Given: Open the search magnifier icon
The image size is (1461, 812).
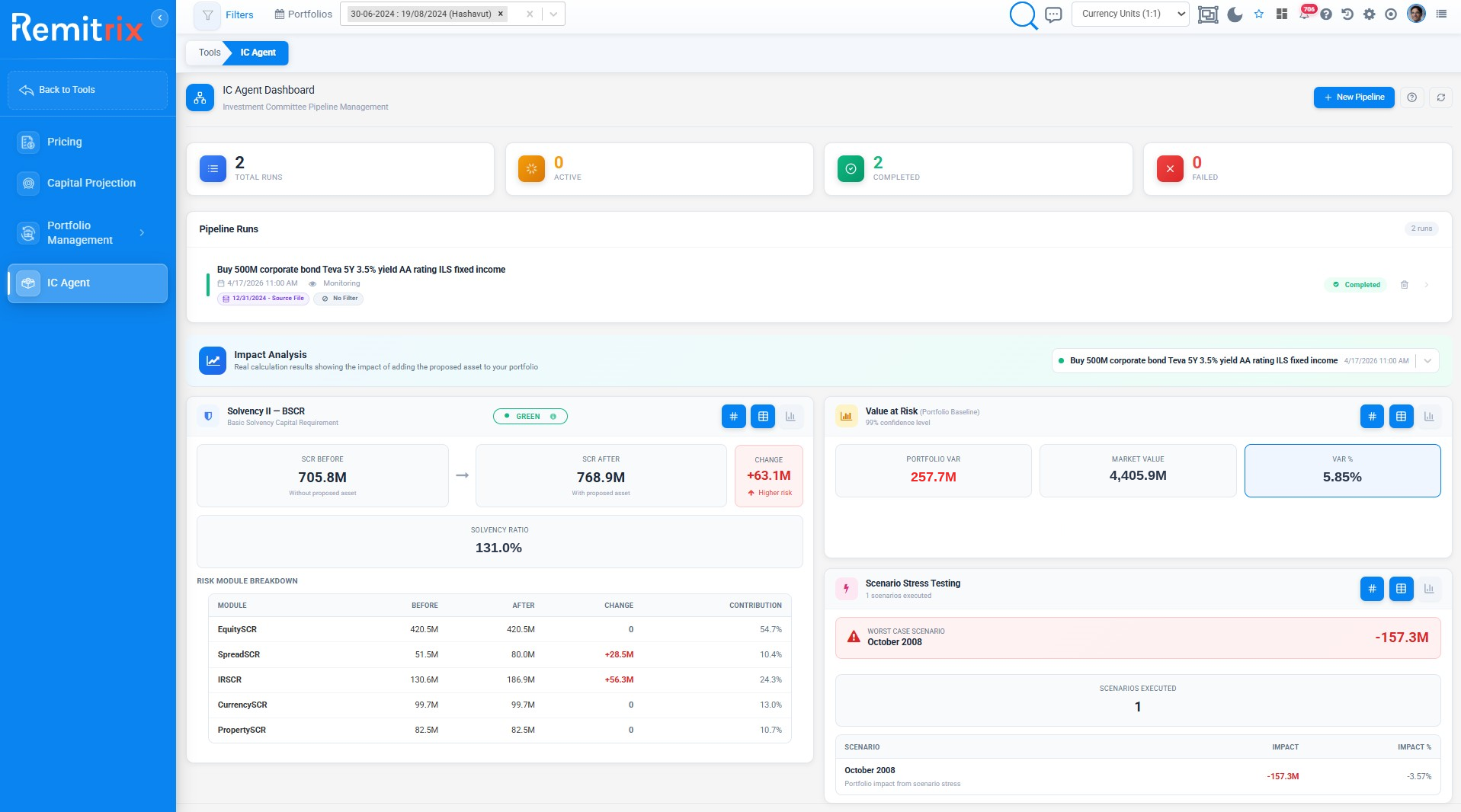Looking at the screenshot, I should point(1024,14).
